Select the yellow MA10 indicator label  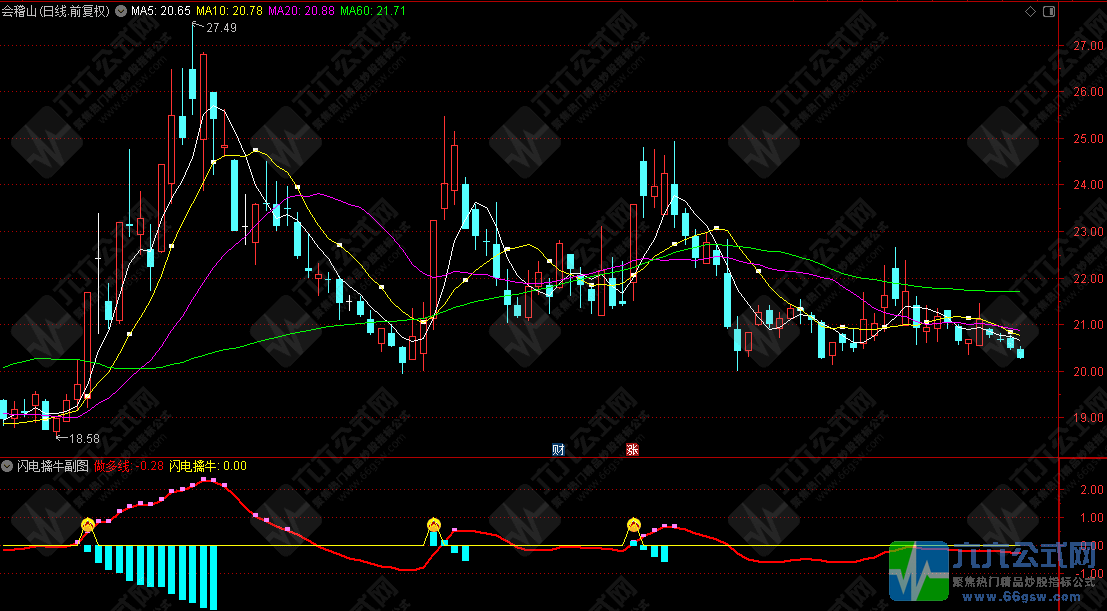229,10
